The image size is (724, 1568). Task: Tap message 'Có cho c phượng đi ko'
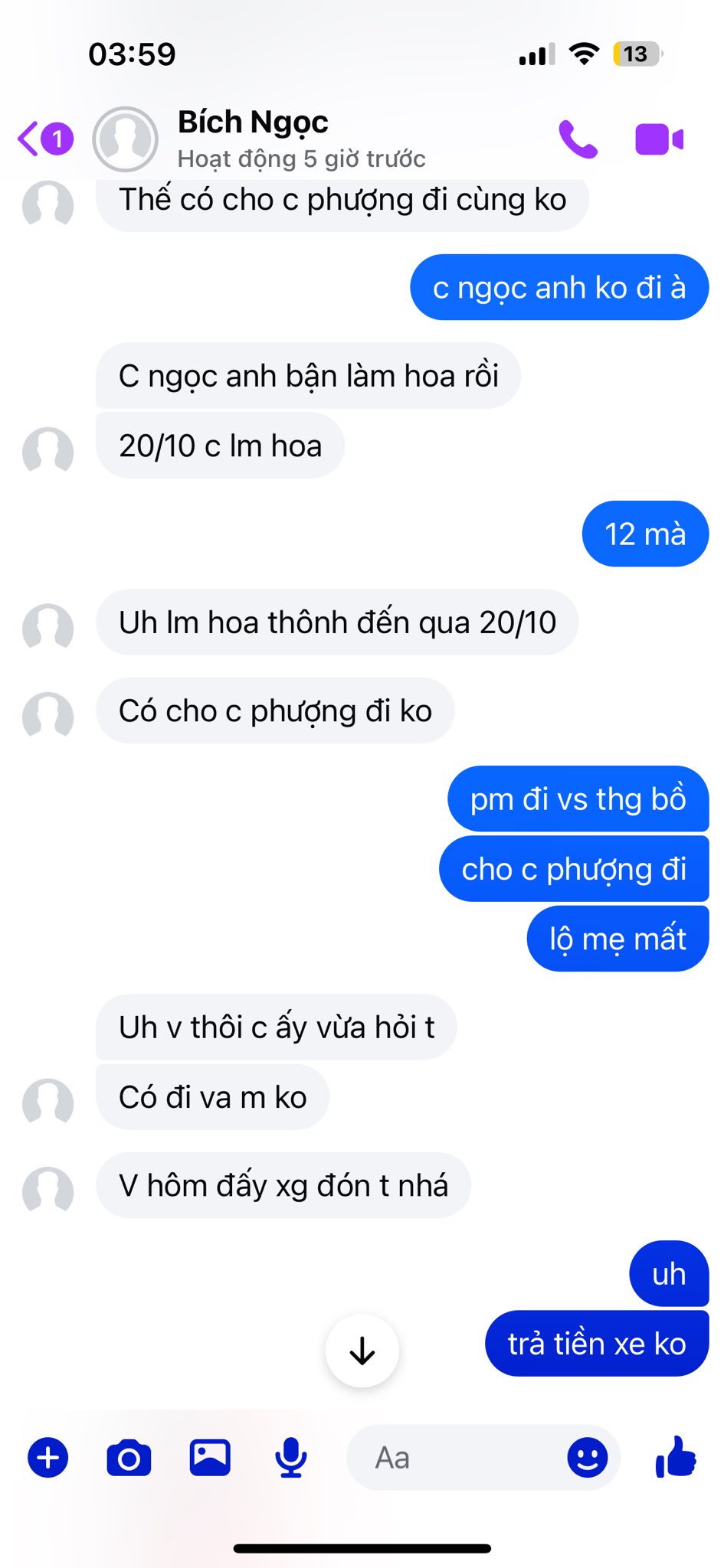coord(275,710)
